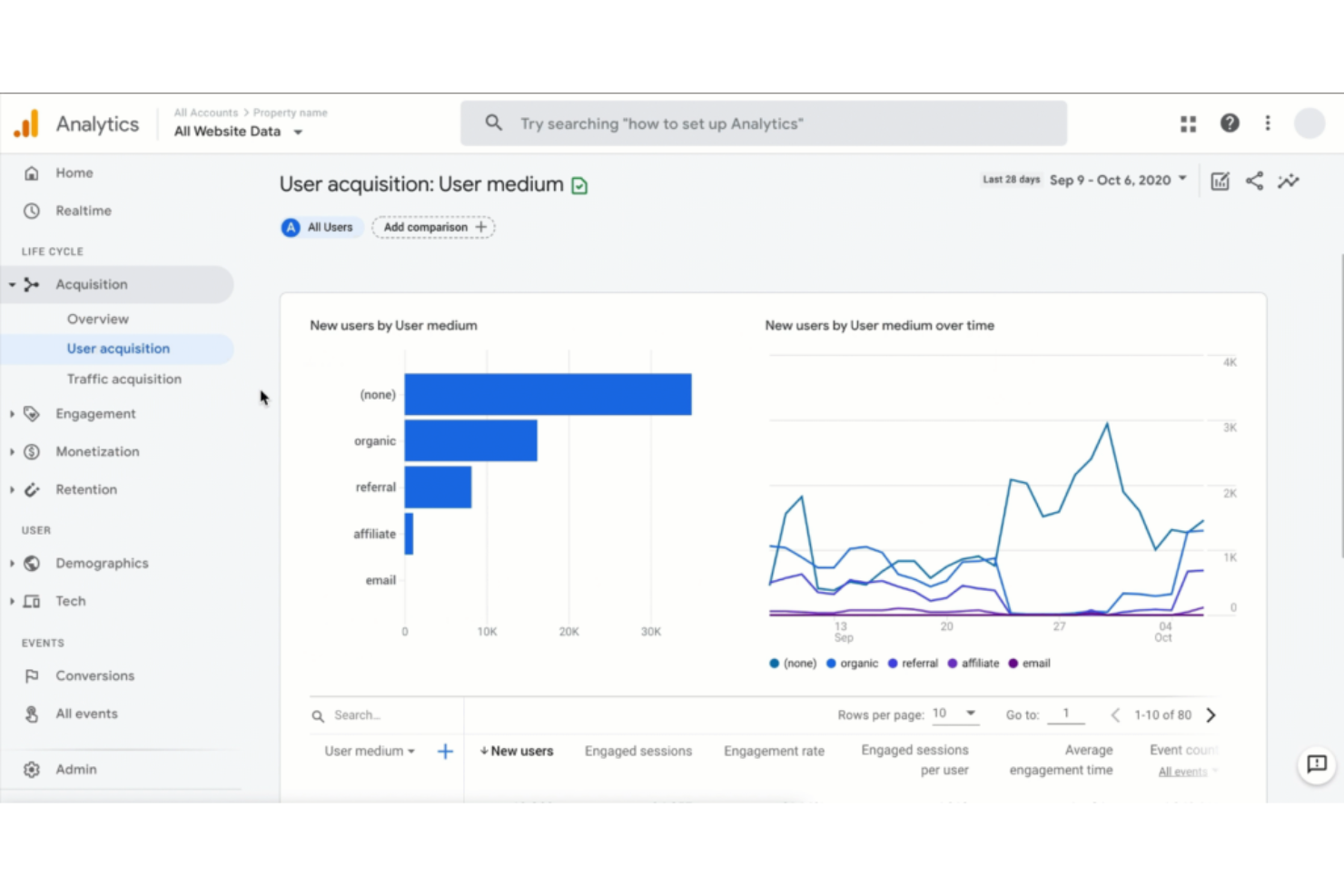Open the All Website Data property selector

pyautogui.click(x=237, y=131)
